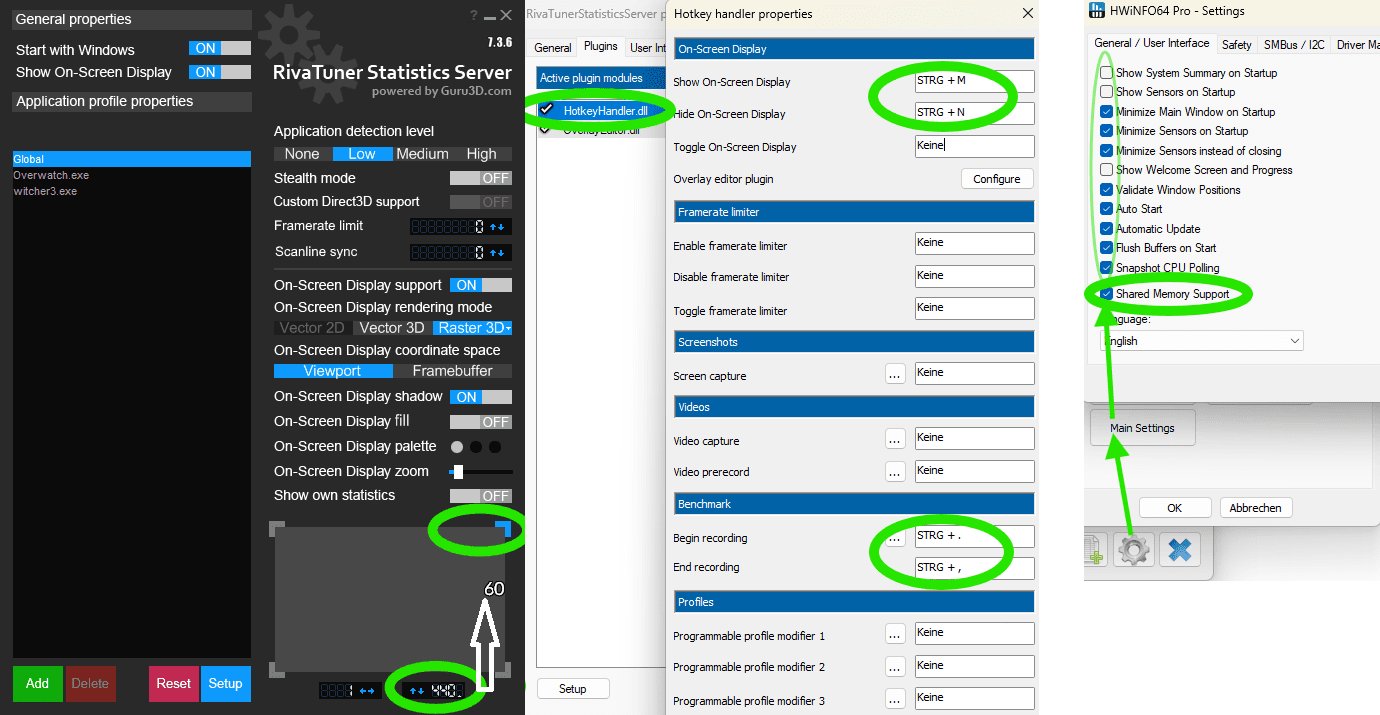Open the Language dropdown showing English

pos(1201,341)
